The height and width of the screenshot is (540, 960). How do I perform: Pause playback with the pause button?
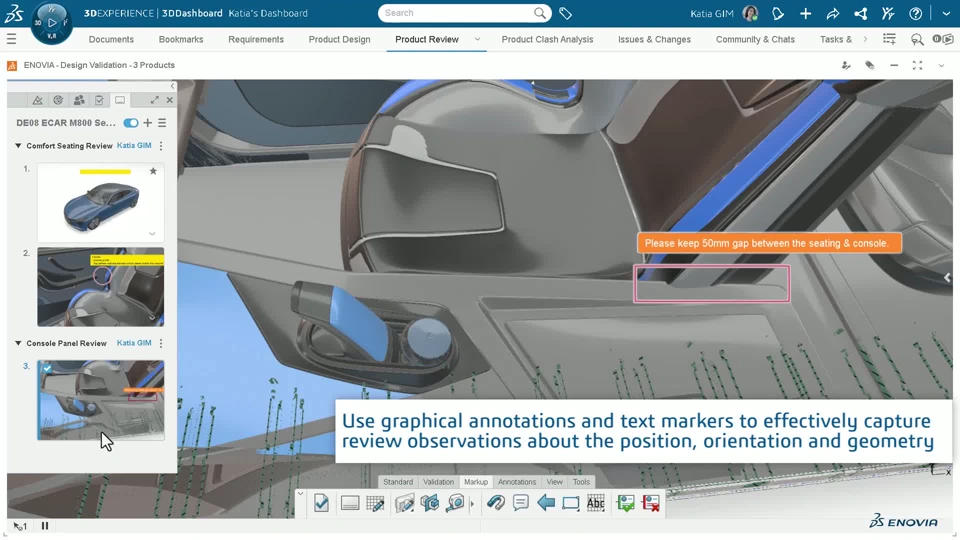pyautogui.click(x=45, y=526)
